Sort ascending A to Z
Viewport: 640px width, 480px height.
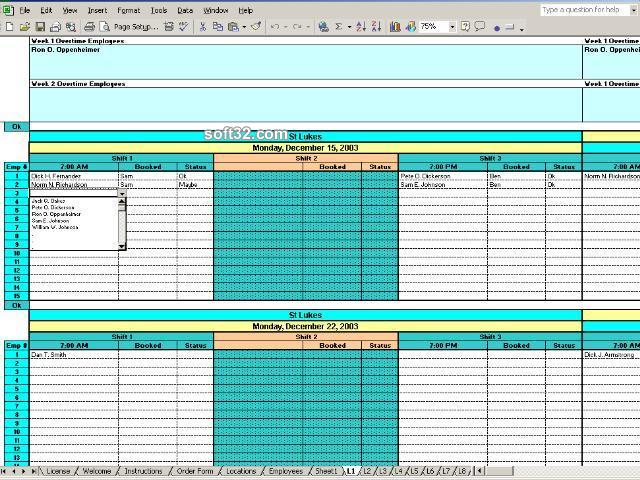coord(361,27)
